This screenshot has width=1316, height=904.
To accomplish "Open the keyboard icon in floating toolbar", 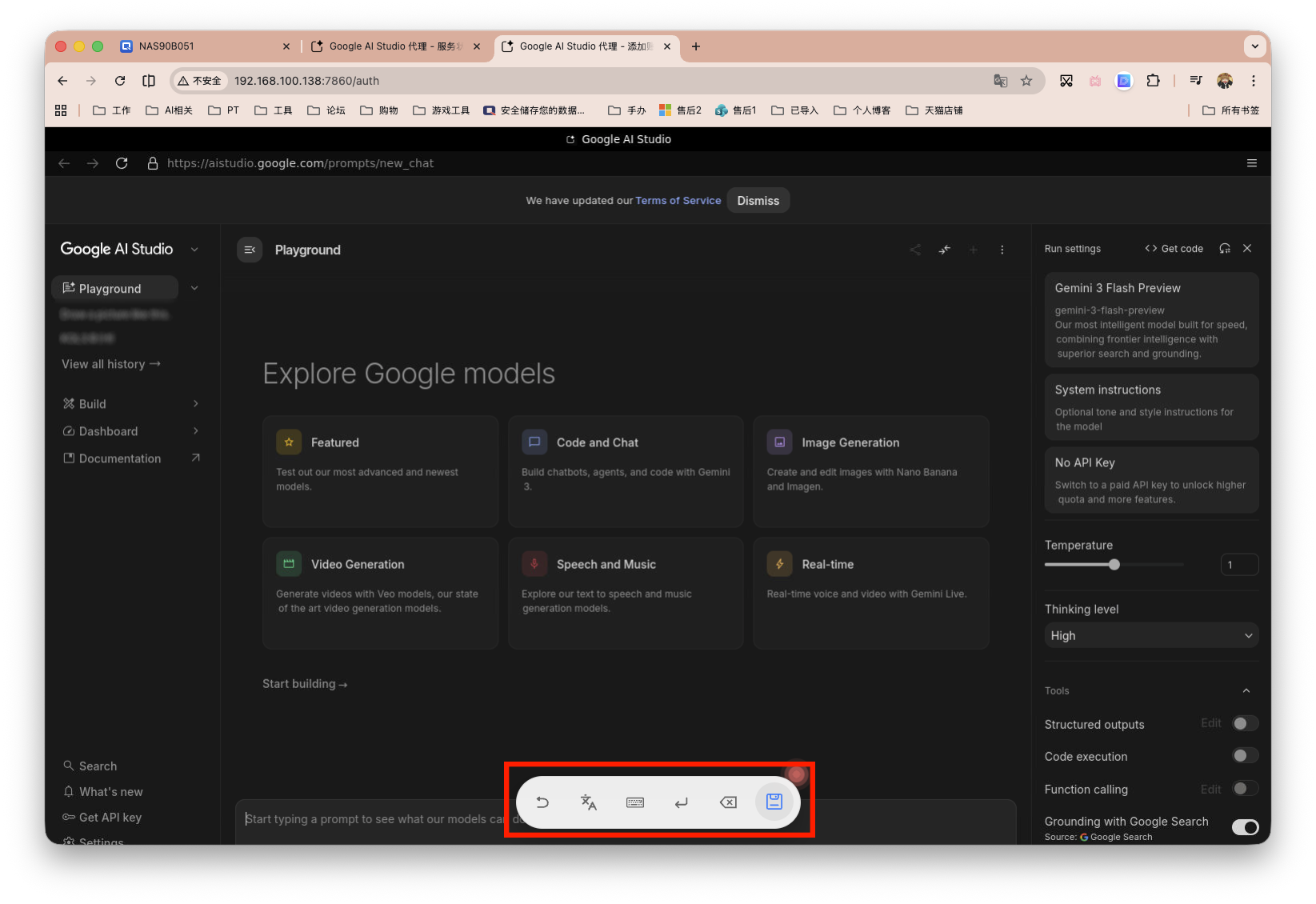I will [635, 802].
